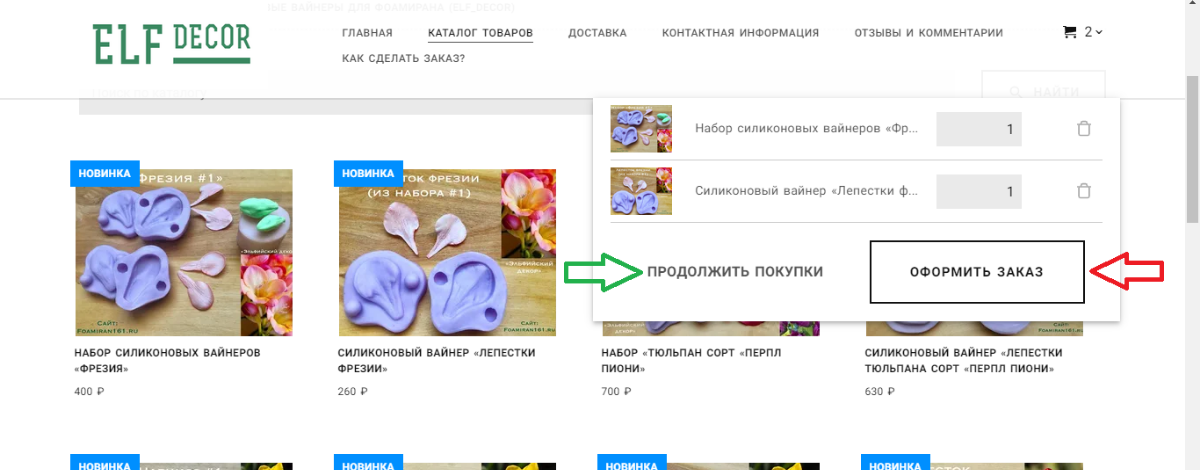This screenshot has height=470, width=1200.
Task: Open Набор силиконовых вайнеров «Фрезия» product image
Action: (x=184, y=253)
